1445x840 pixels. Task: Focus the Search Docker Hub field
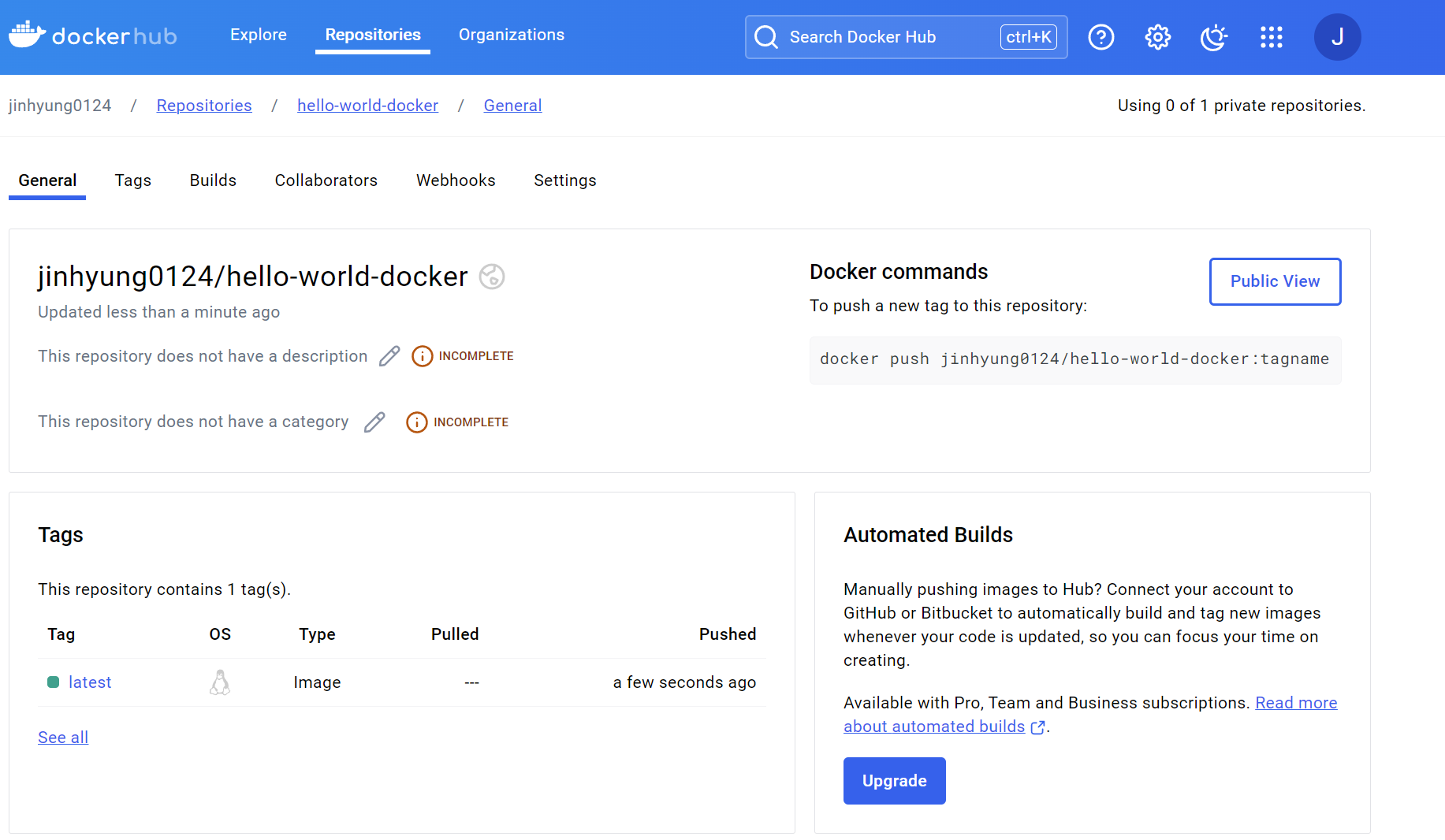click(x=907, y=37)
